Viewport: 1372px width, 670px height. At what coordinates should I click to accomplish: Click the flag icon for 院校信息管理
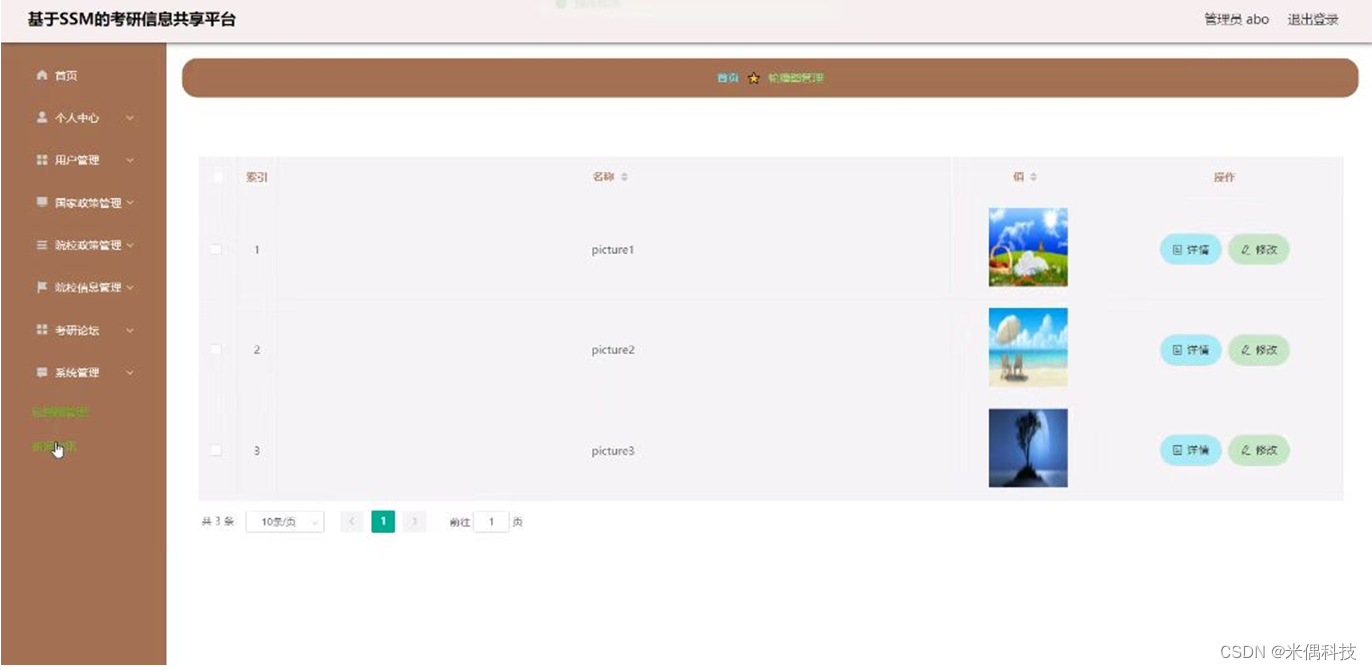tap(42, 287)
